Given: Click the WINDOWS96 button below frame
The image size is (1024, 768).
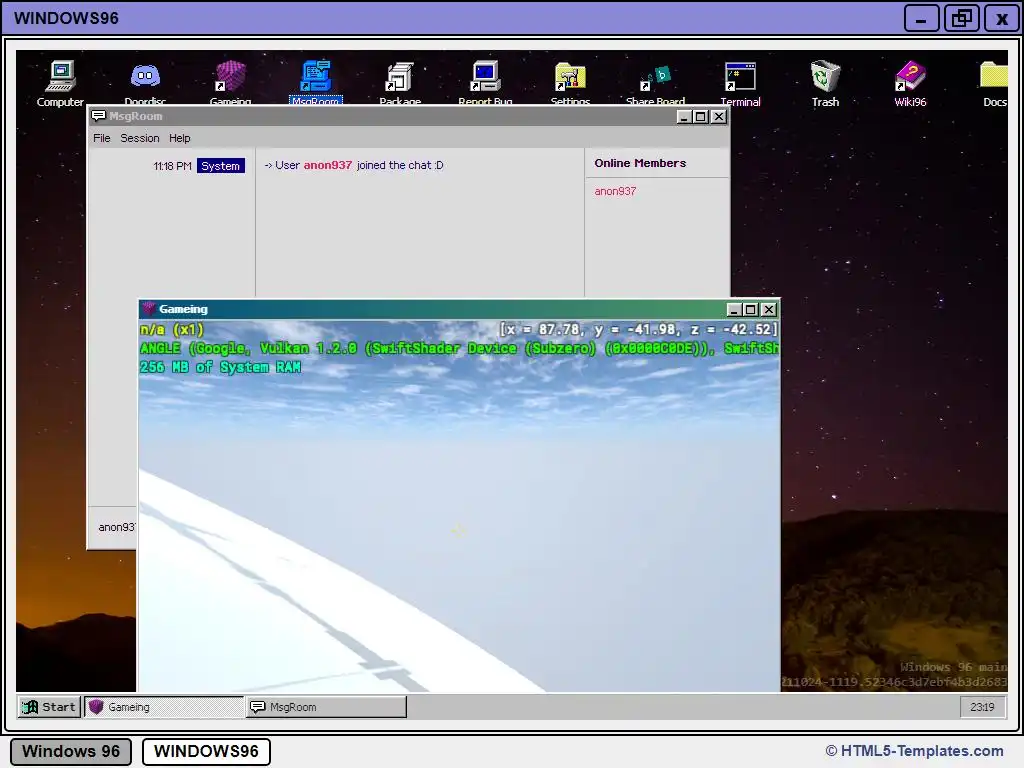Looking at the screenshot, I should [x=206, y=751].
